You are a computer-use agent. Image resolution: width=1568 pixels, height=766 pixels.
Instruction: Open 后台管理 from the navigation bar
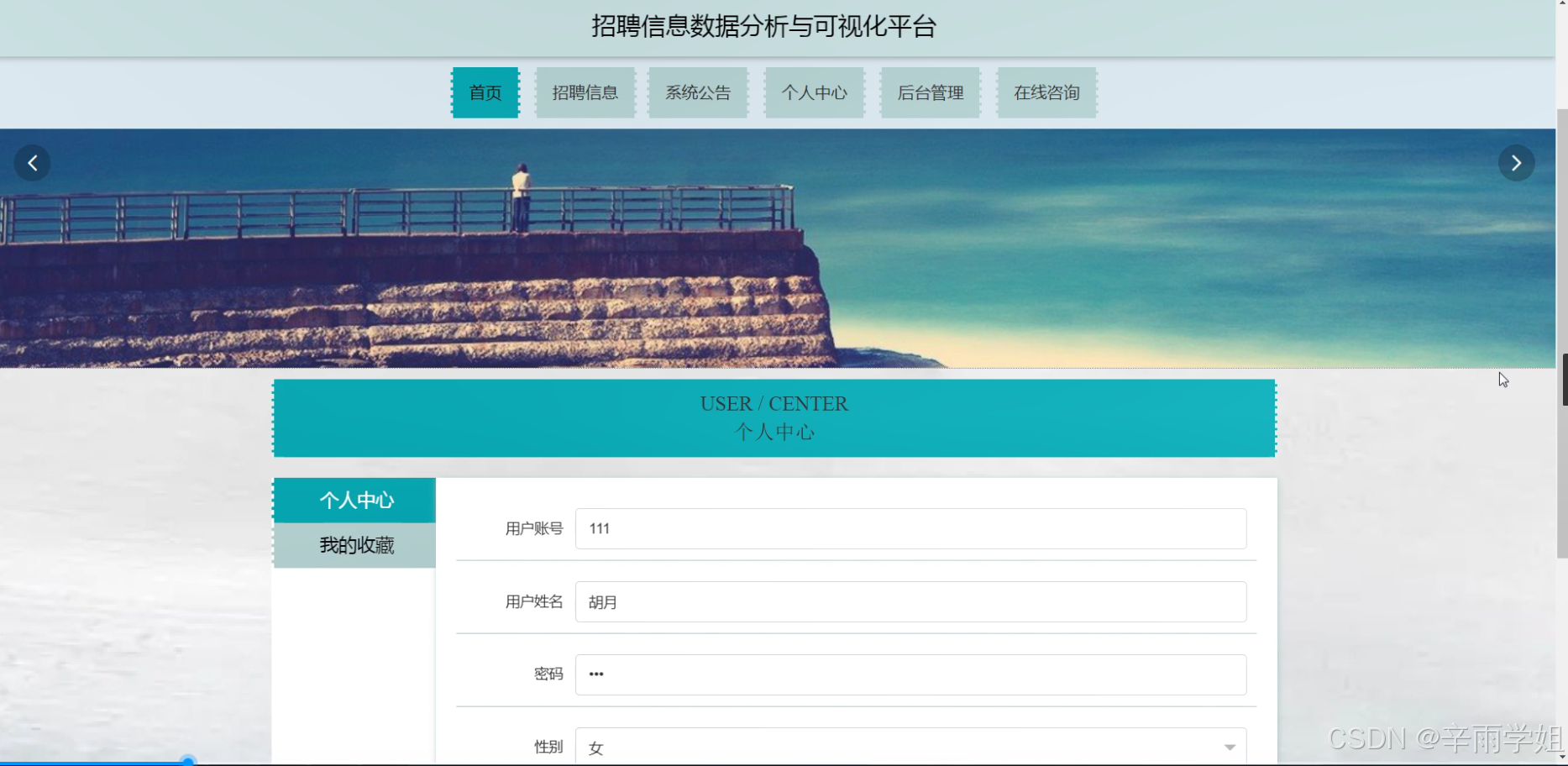(x=930, y=92)
